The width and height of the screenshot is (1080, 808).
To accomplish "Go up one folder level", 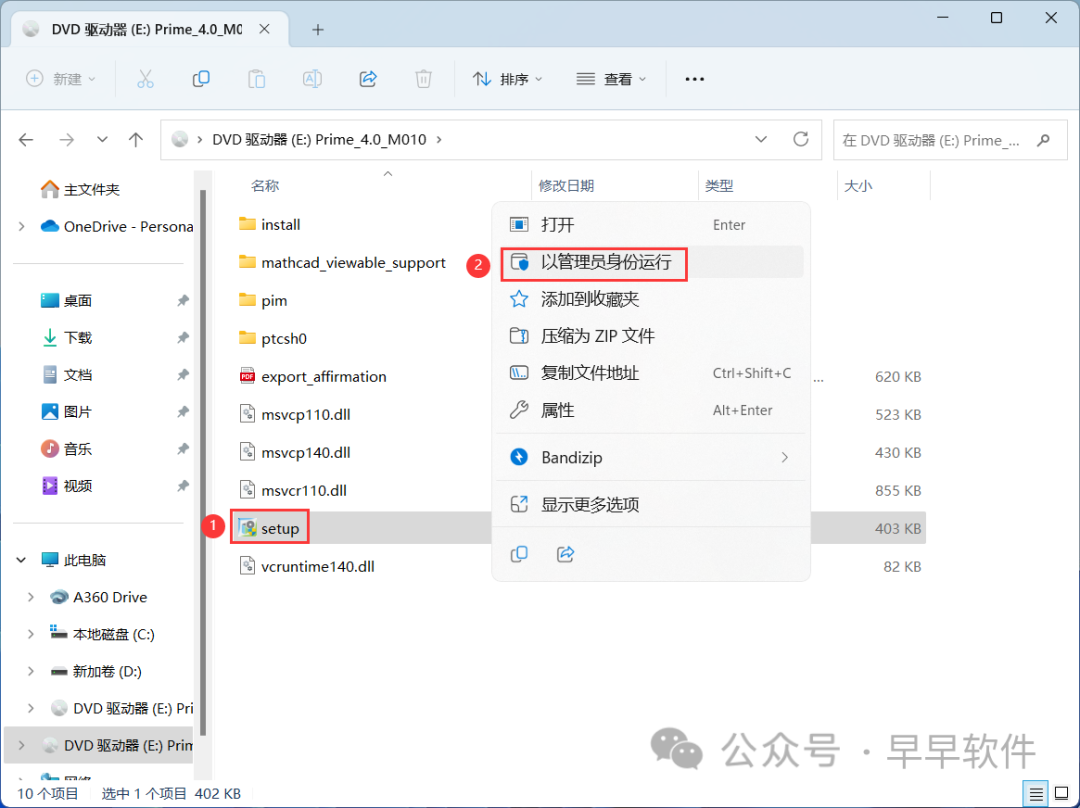I will (136, 140).
